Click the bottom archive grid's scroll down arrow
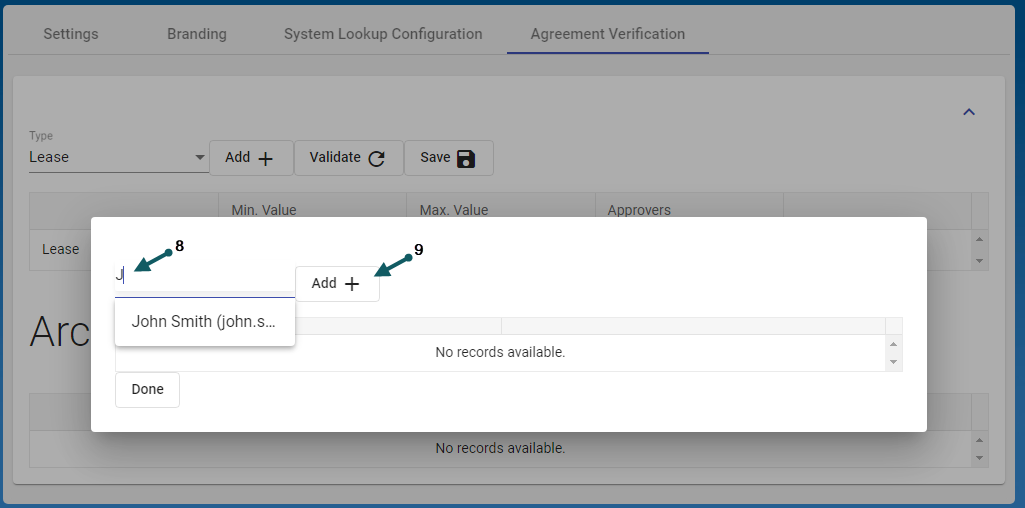The image size is (1025, 508). pyautogui.click(x=980, y=458)
